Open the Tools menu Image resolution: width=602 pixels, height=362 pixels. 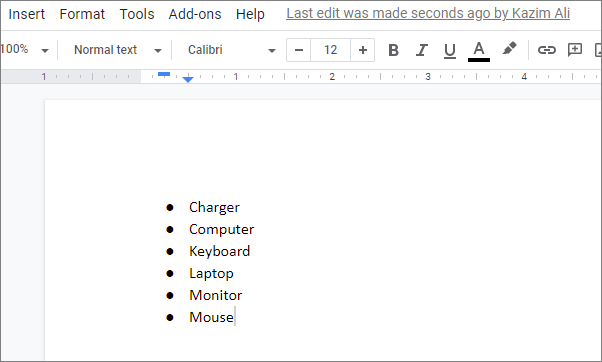coord(137,14)
